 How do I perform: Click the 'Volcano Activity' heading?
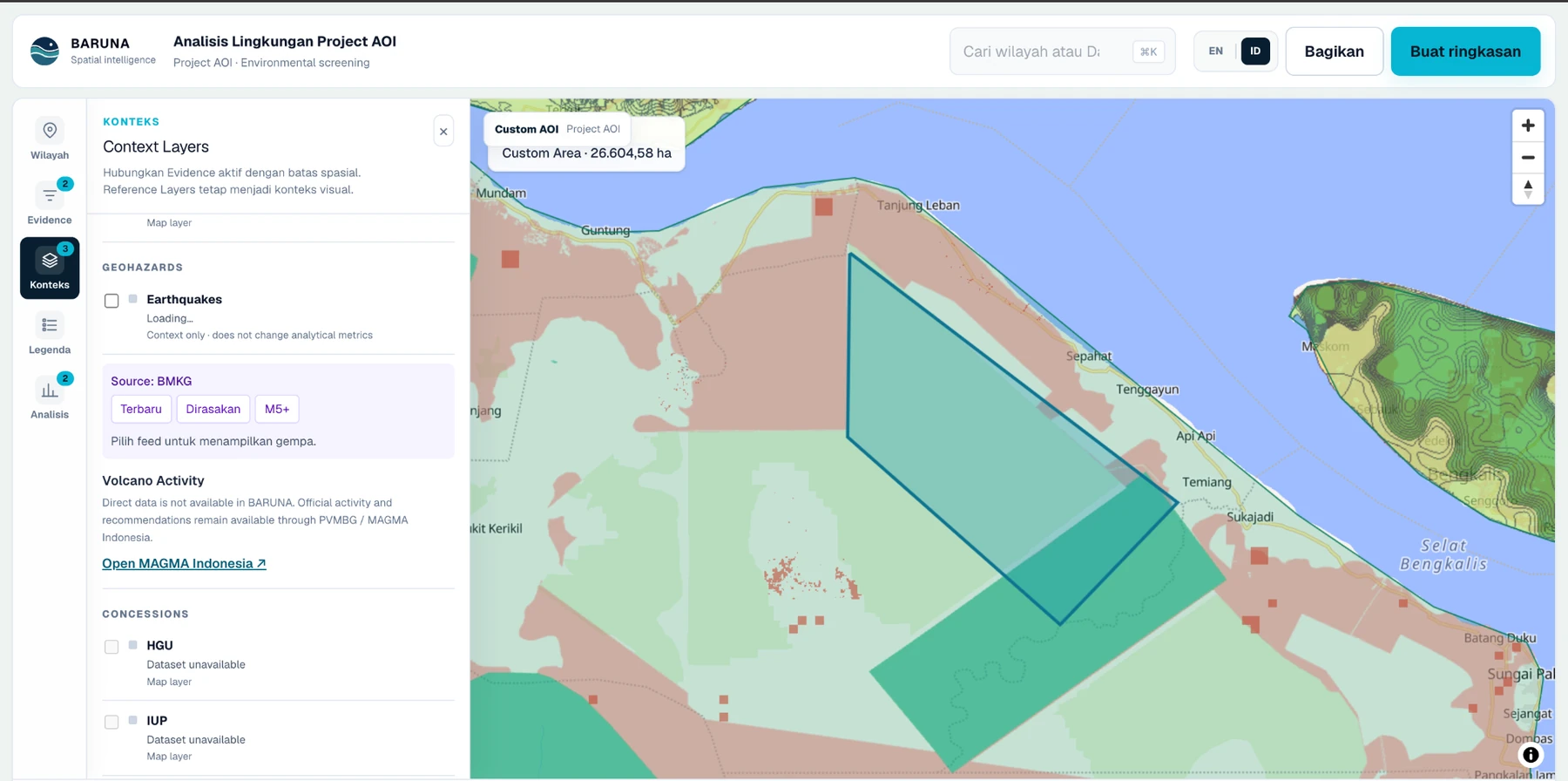[x=153, y=480]
